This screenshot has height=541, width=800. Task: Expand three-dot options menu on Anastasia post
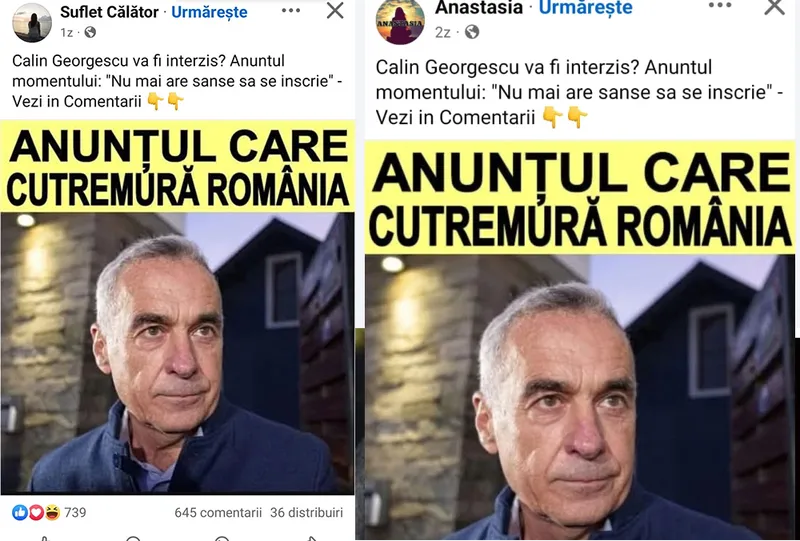(x=720, y=5)
